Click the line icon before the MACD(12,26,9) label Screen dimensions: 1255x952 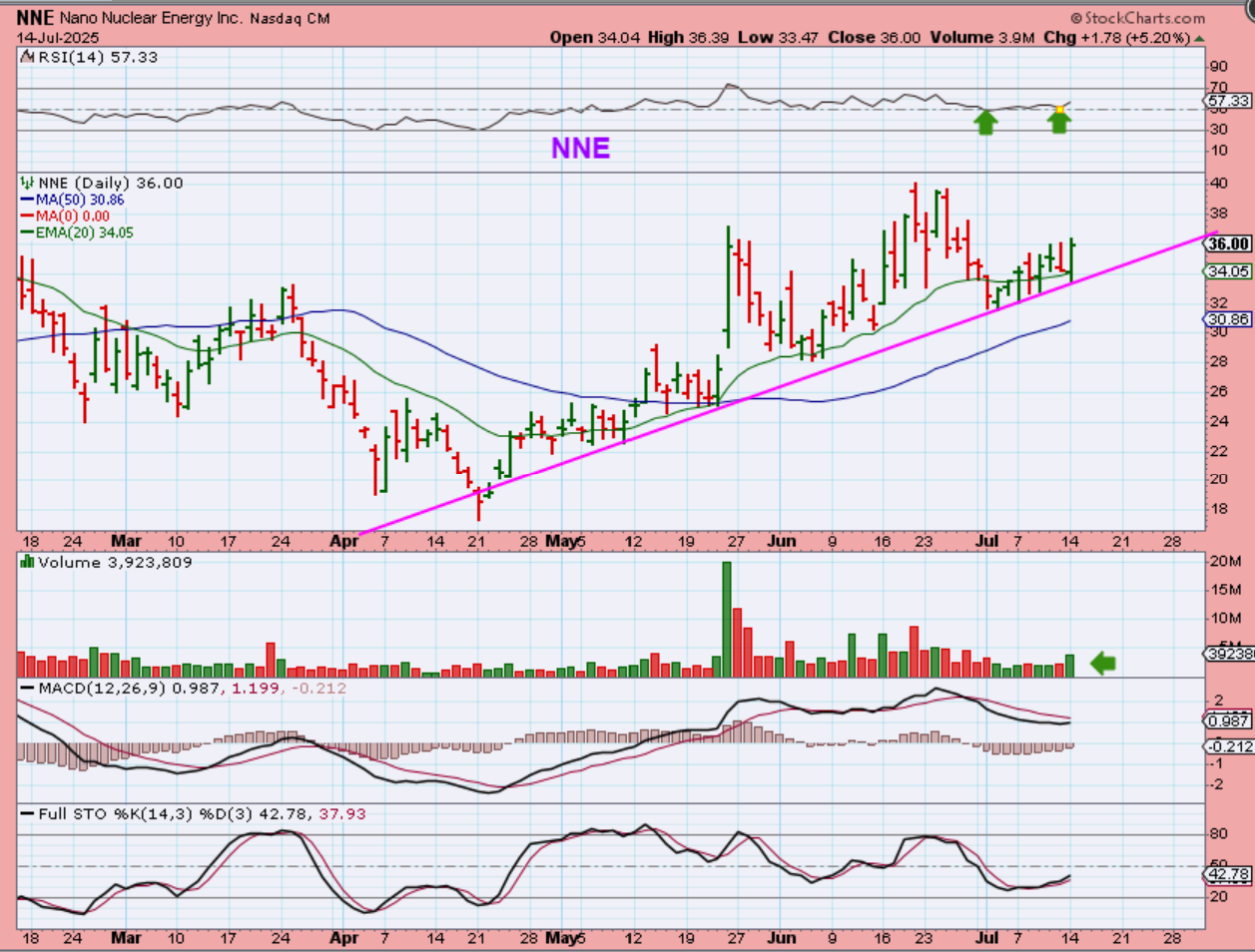point(25,688)
